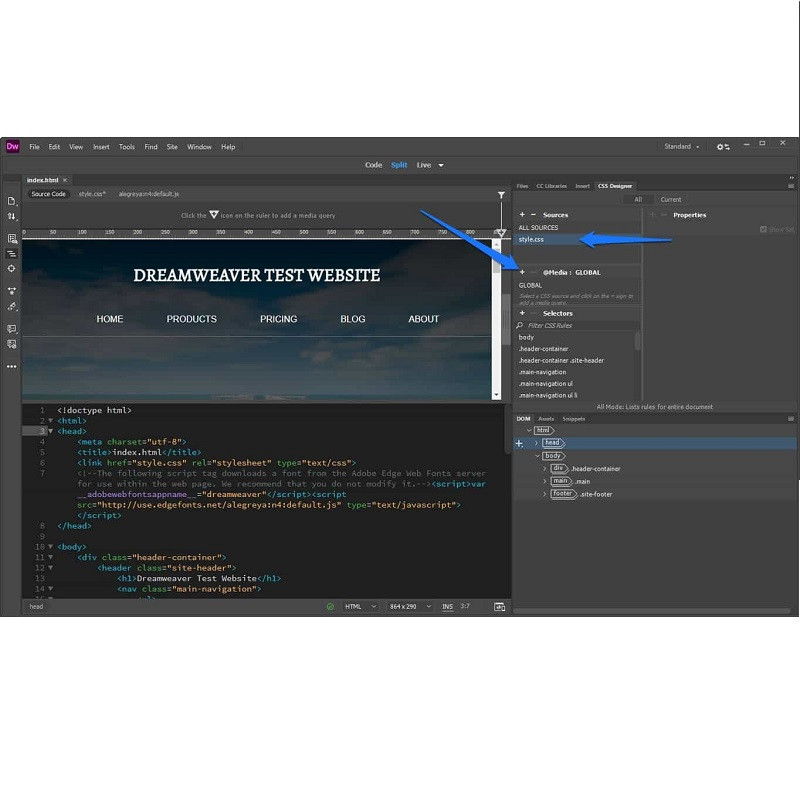The width and height of the screenshot is (800, 800).
Task: Open the File menu
Action: pyautogui.click(x=34, y=147)
